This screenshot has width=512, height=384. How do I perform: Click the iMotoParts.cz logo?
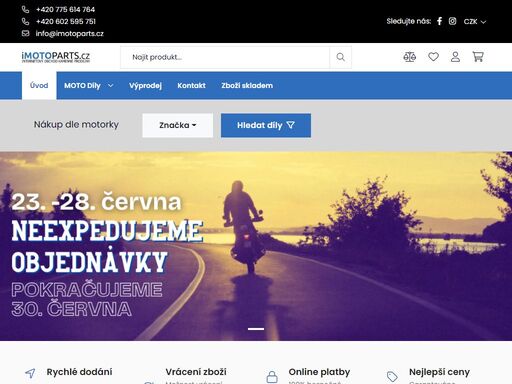[x=56, y=57]
